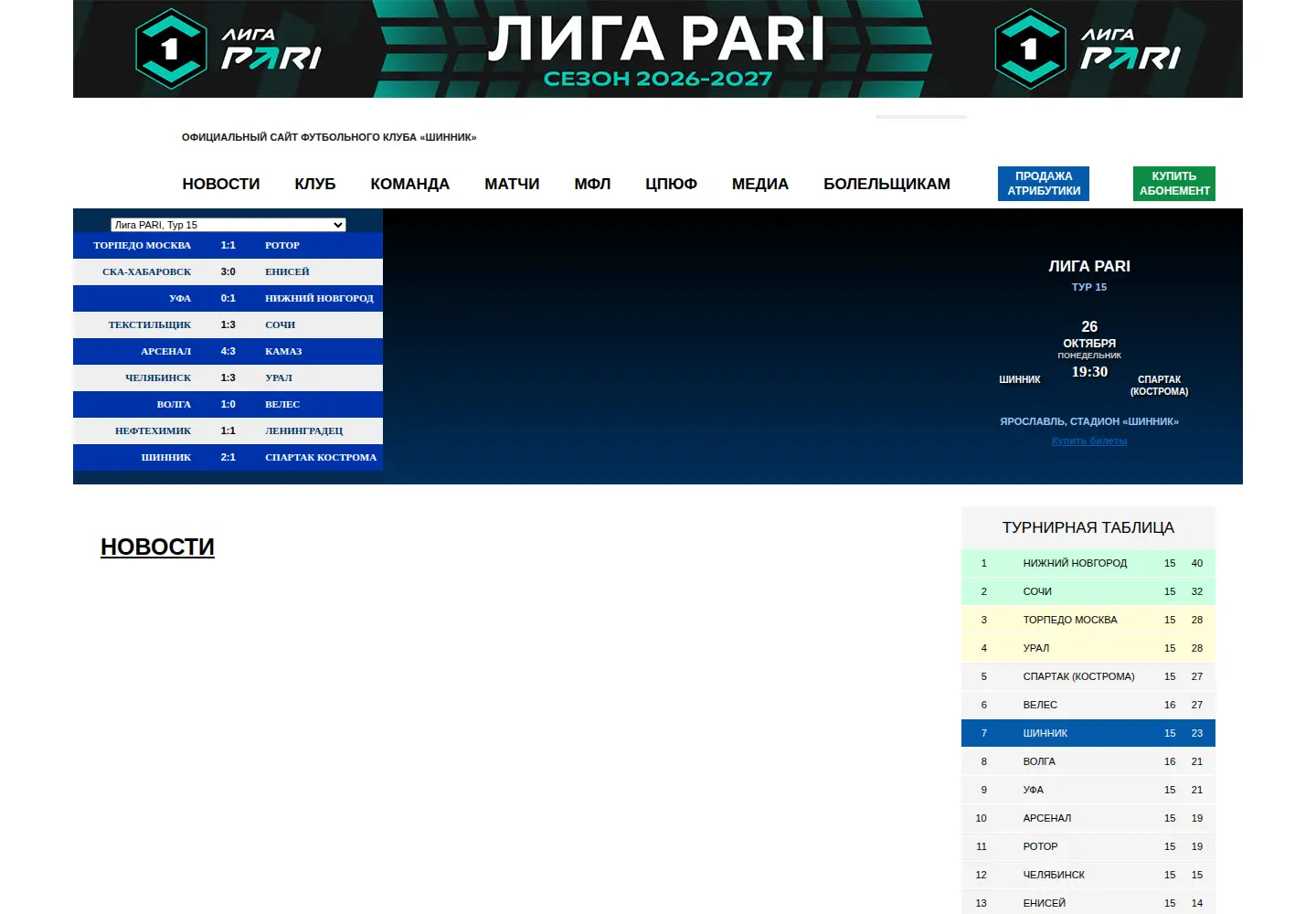Click ВОЛГА row in the standings table
This screenshot has height=914, width=1316.
click(1088, 761)
